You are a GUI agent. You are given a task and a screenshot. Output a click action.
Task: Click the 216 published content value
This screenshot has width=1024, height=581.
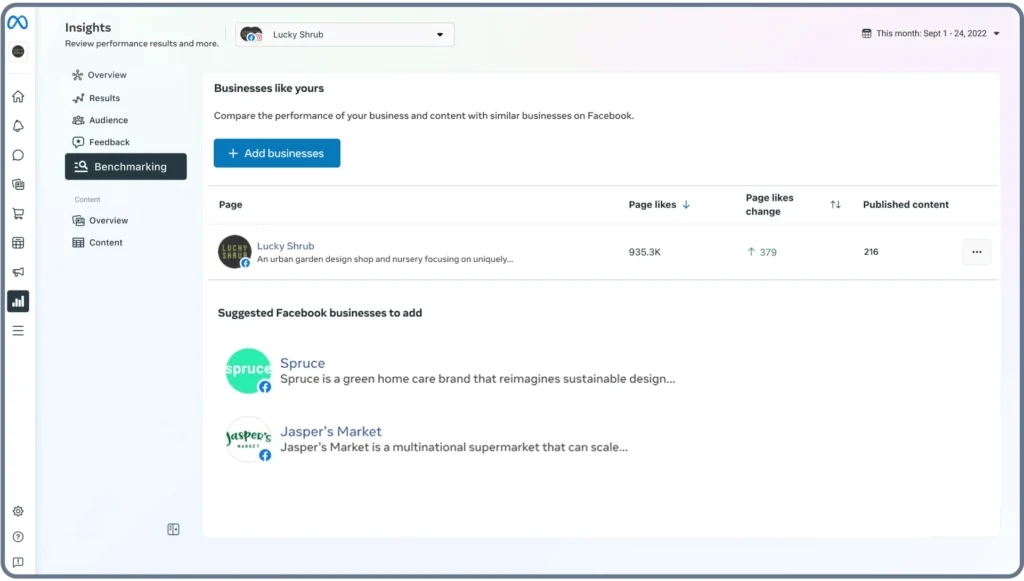point(871,252)
